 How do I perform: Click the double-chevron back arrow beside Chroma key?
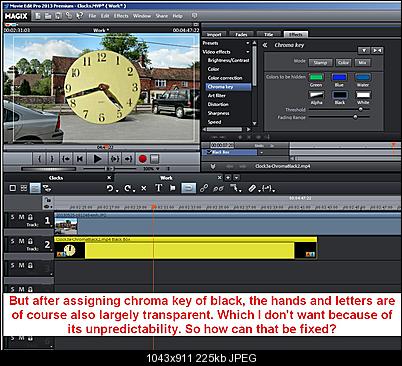[x=265, y=45]
